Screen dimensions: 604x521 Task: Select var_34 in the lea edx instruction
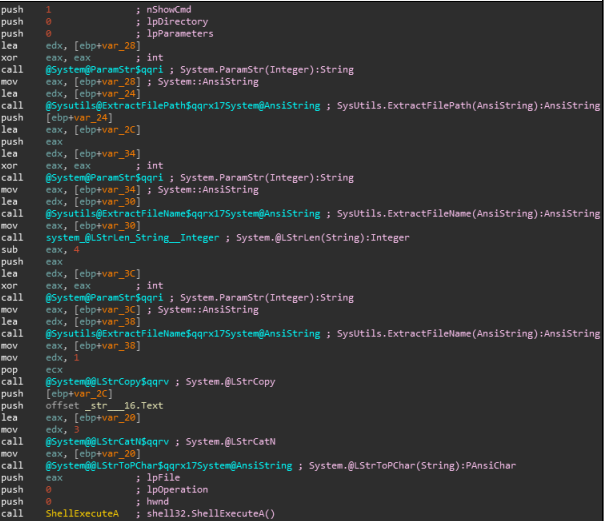point(119,154)
